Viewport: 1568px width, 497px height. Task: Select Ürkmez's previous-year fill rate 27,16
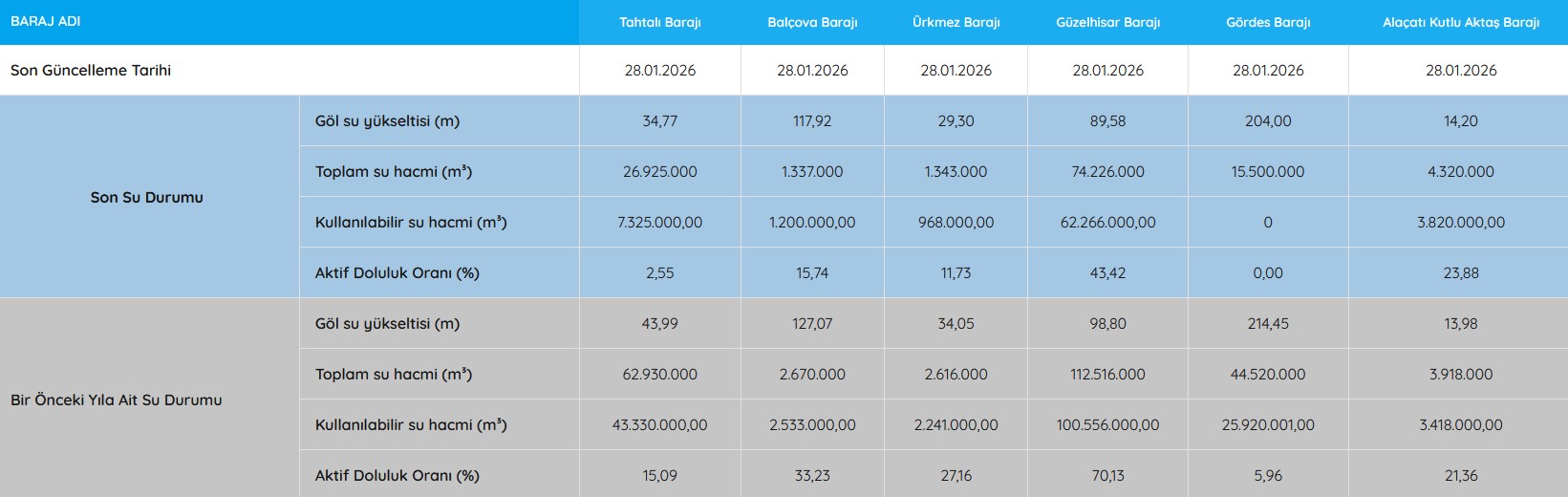956,475
